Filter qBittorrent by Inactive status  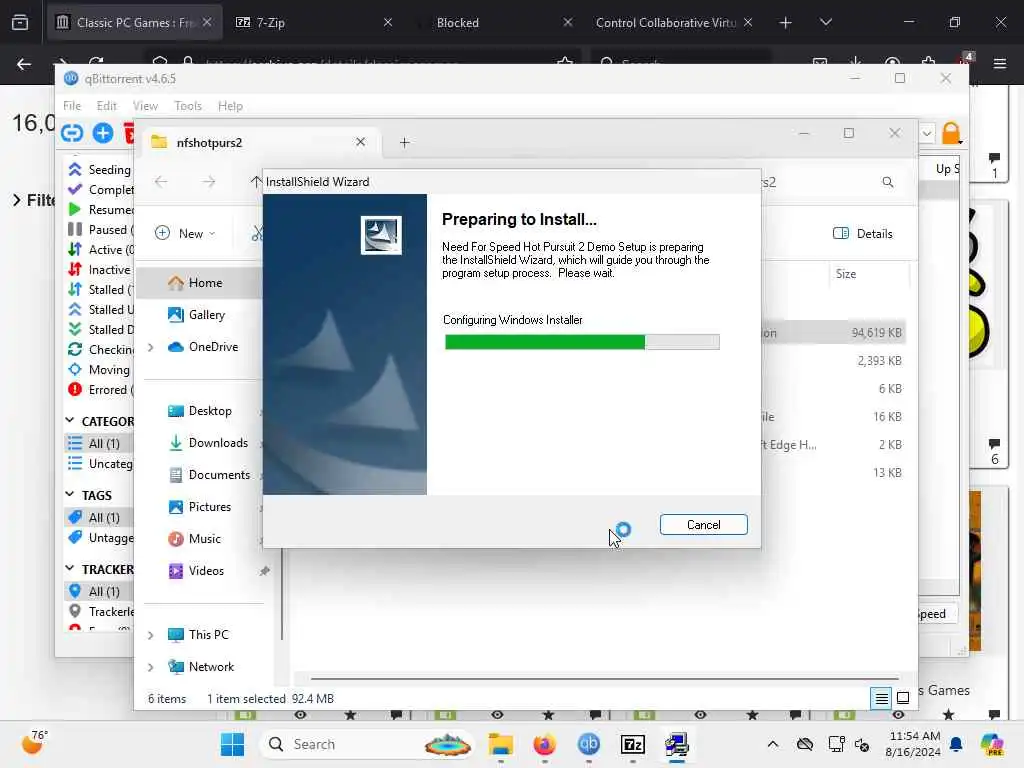pos(100,270)
